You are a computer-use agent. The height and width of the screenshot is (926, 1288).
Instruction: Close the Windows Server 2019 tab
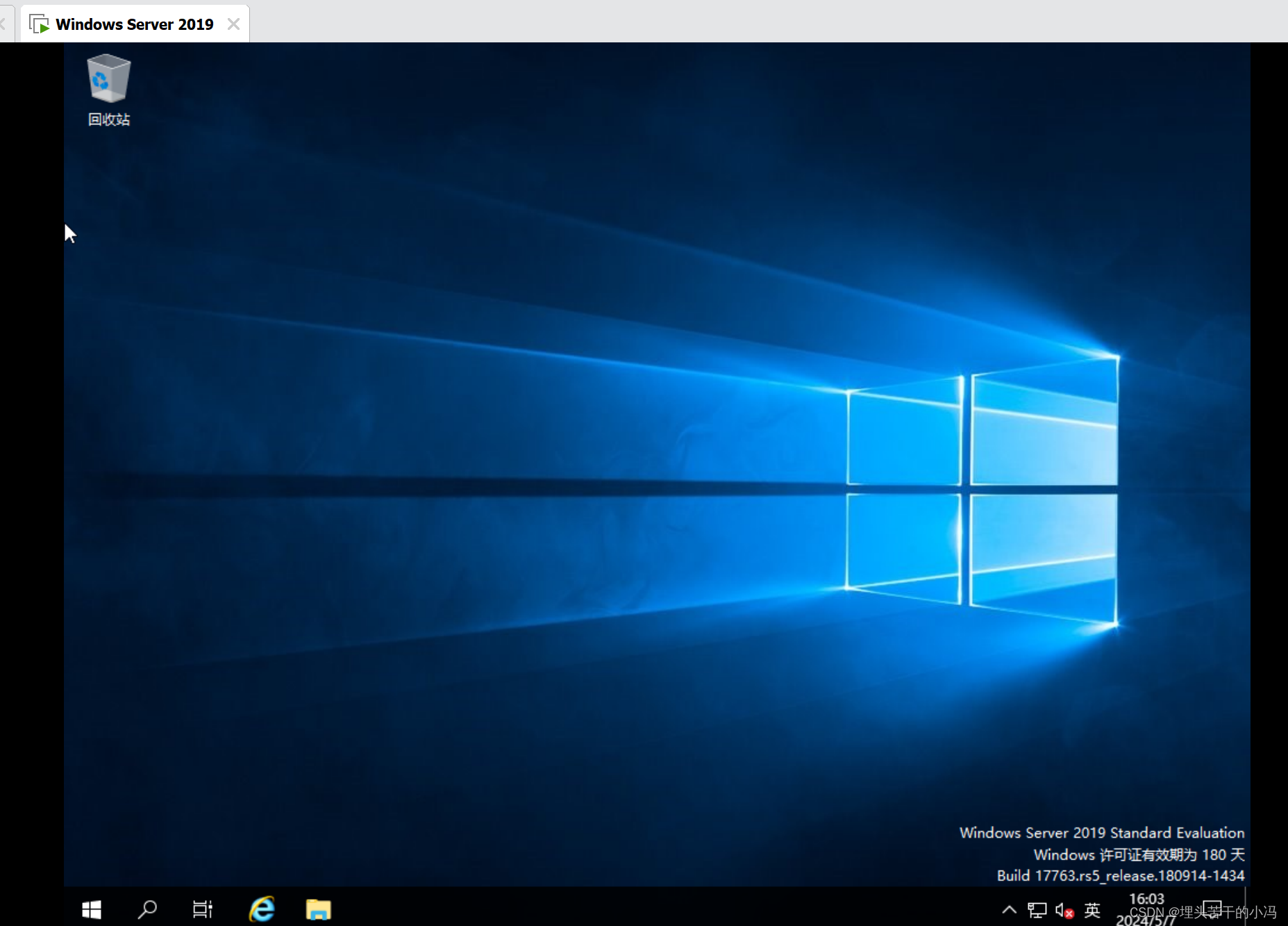click(x=234, y=24)
